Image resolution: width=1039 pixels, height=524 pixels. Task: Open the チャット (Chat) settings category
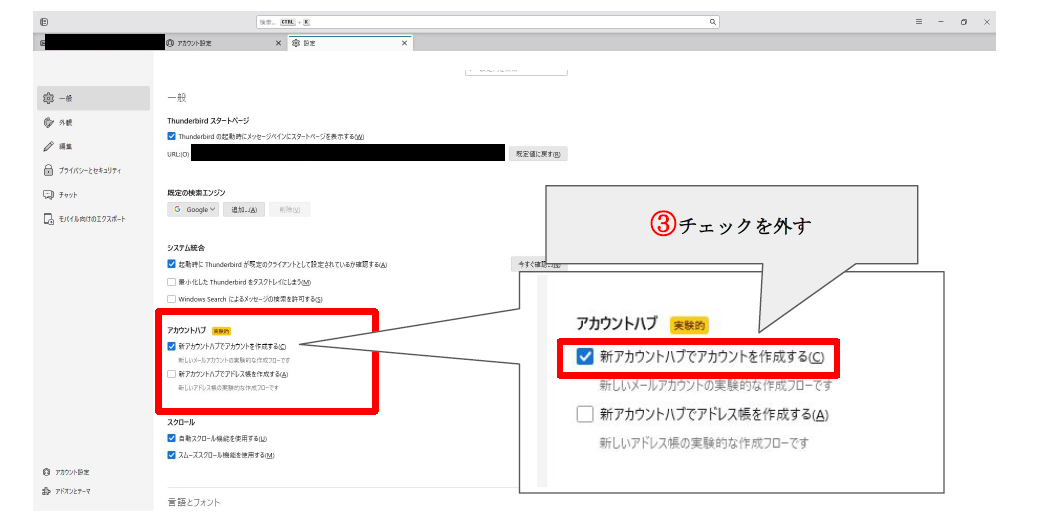coord(66,194)
